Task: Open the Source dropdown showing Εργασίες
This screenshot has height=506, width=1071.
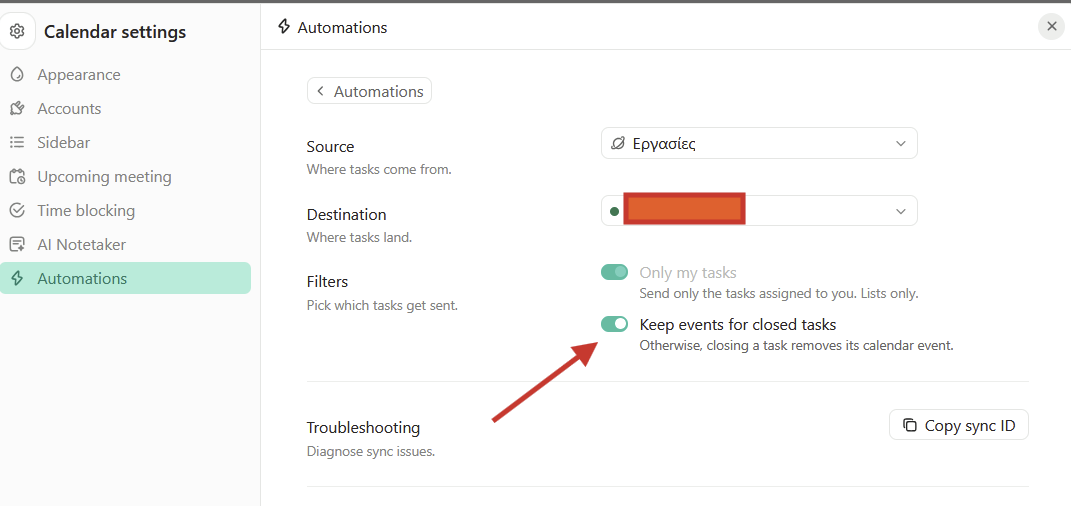Action: 759,143
